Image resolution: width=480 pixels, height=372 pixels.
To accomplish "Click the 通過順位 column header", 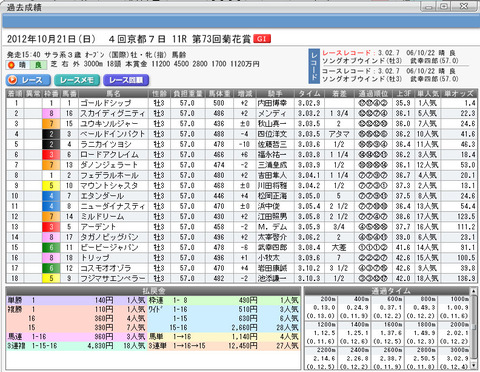I will (x=373, y=94).
